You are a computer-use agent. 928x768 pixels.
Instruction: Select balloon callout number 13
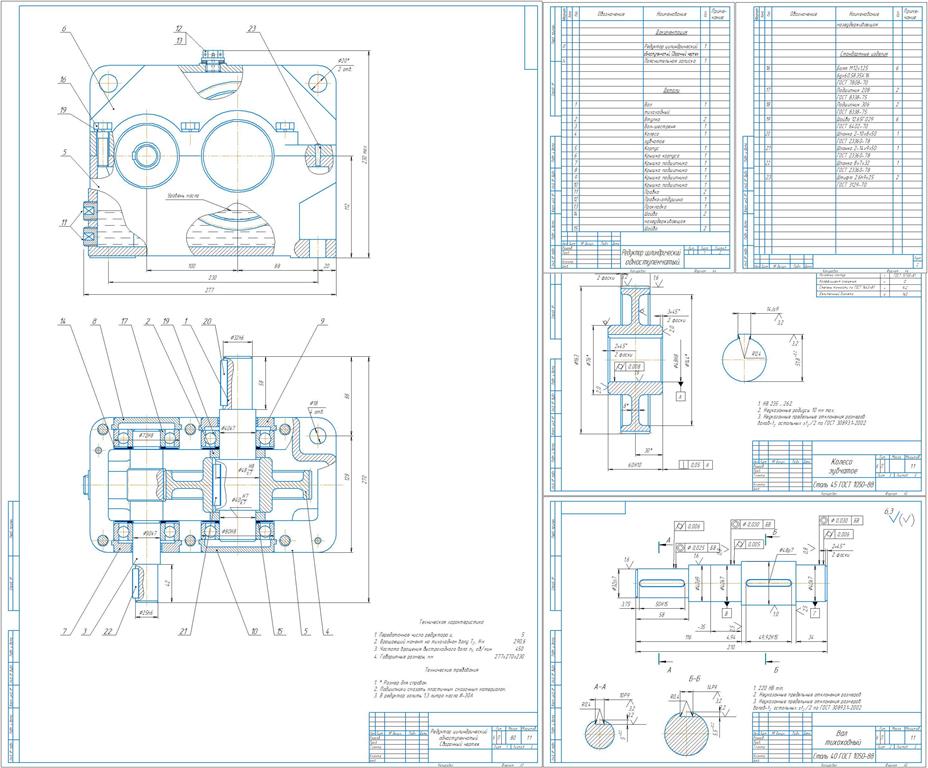click(x=178, y=40)
